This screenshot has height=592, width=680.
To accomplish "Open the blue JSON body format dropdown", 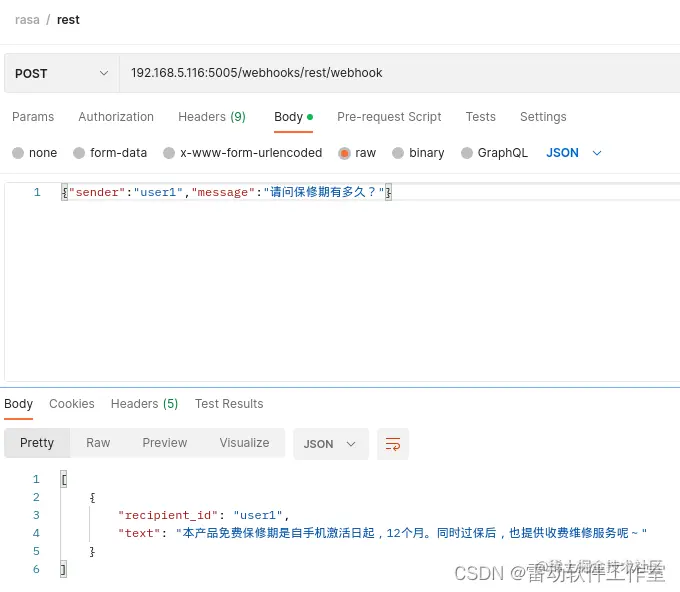I will pos(574,153).
